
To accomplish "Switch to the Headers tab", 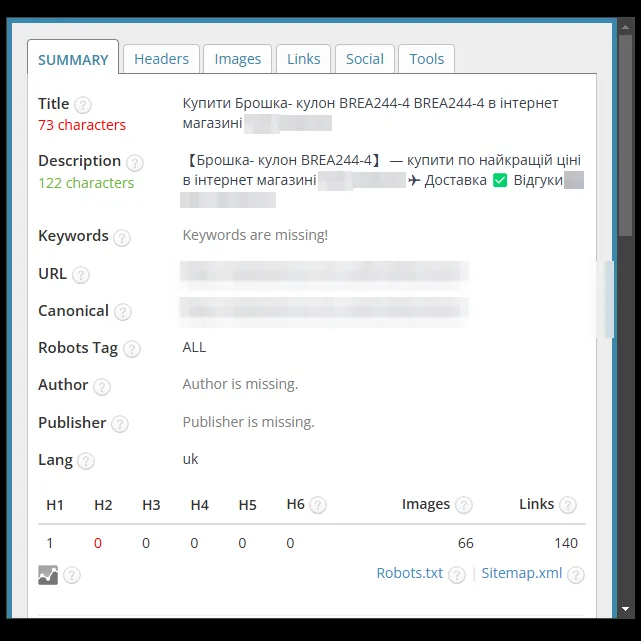I will click(x=161, y=59).
